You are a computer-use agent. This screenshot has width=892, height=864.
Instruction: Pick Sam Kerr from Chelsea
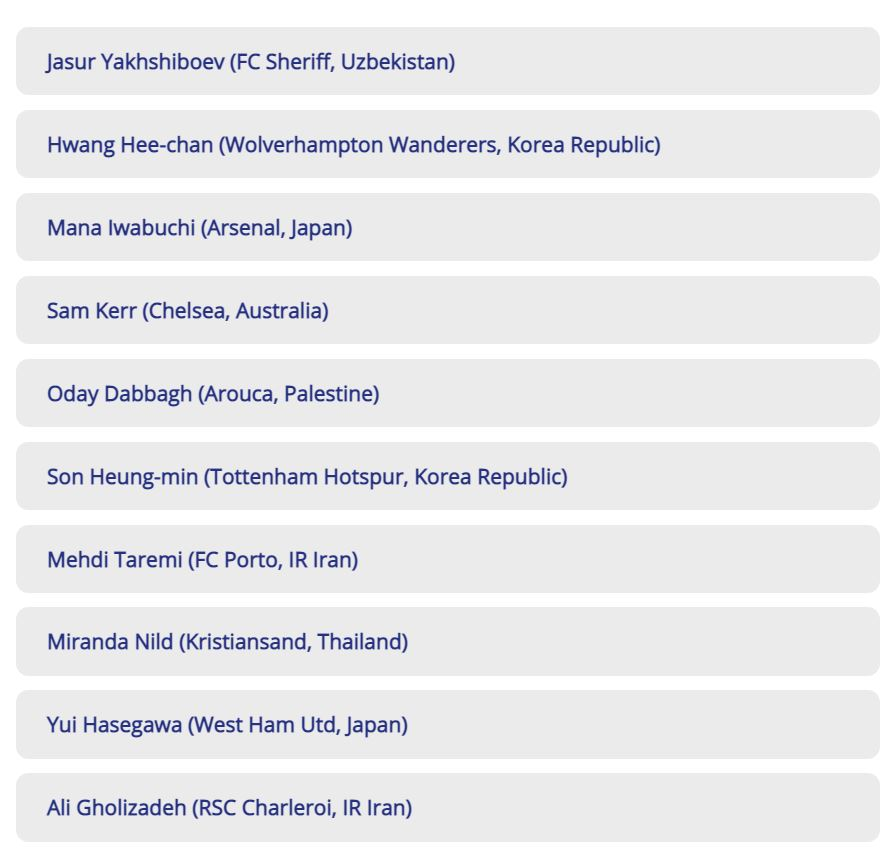(188, 311)
